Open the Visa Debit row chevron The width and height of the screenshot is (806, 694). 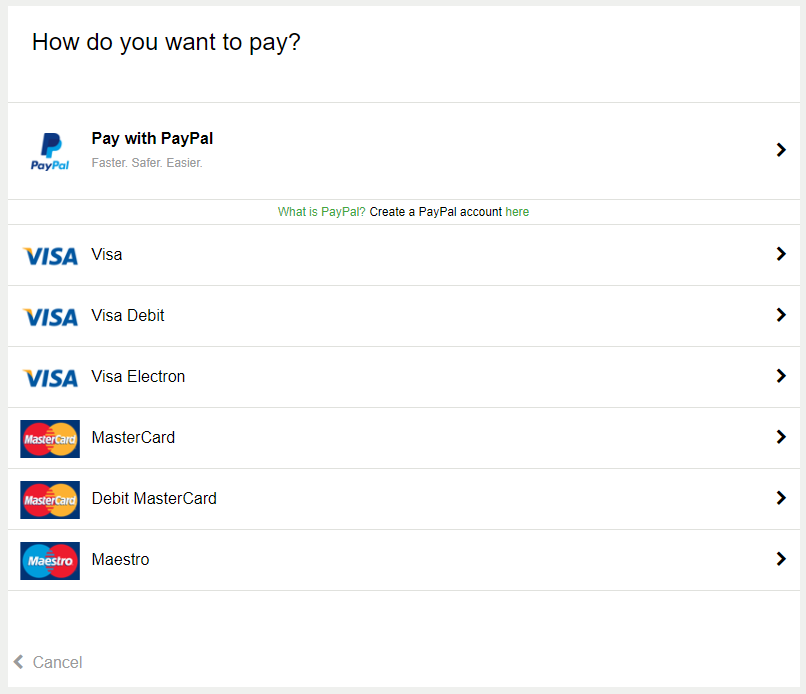781,315
